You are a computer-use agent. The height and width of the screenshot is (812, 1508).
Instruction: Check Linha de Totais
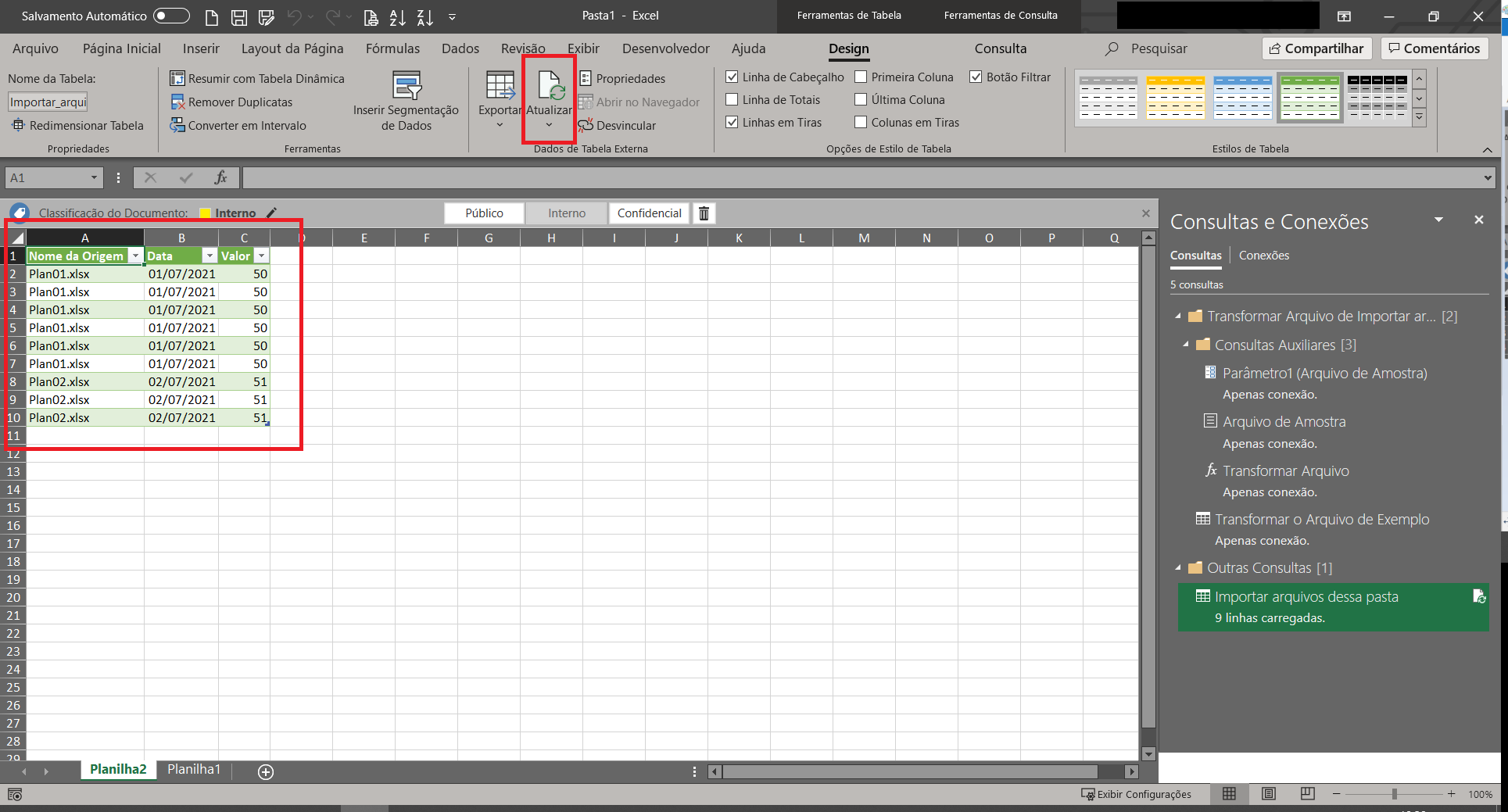[x=732, y=99]
